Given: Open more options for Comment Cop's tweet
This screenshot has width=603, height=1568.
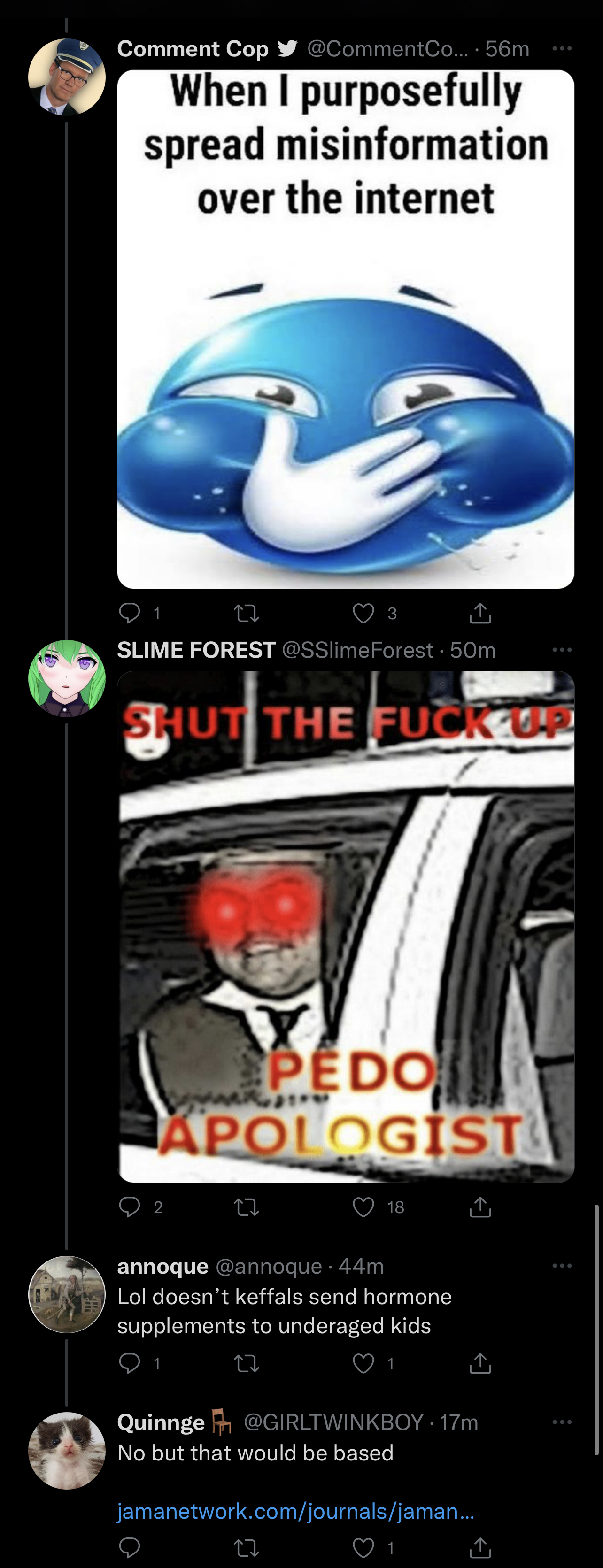Looking at the screenshot, I should 562,48.
